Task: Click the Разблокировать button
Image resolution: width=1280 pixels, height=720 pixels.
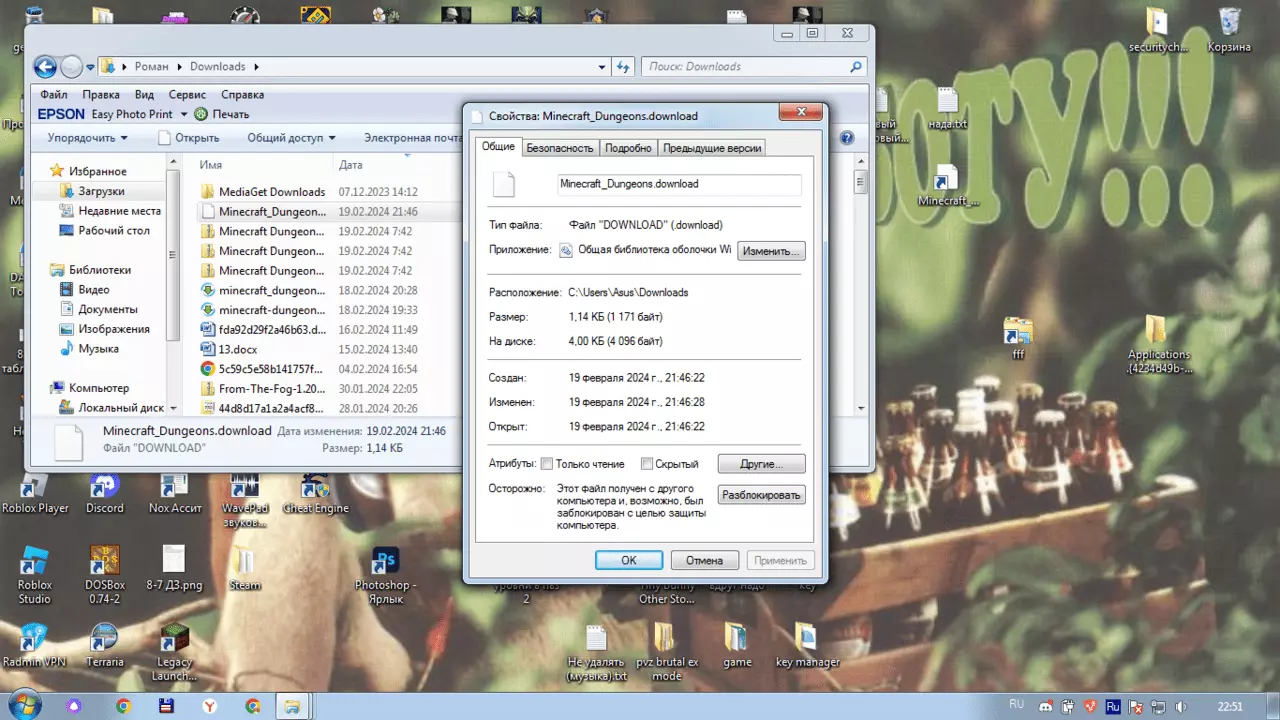Action: pyautogui.click(x=761, y=495)
